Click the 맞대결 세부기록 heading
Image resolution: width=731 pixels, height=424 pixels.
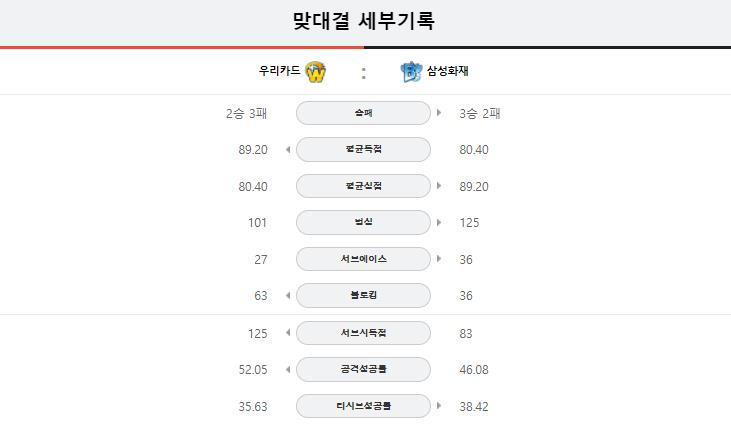[364, 21]
